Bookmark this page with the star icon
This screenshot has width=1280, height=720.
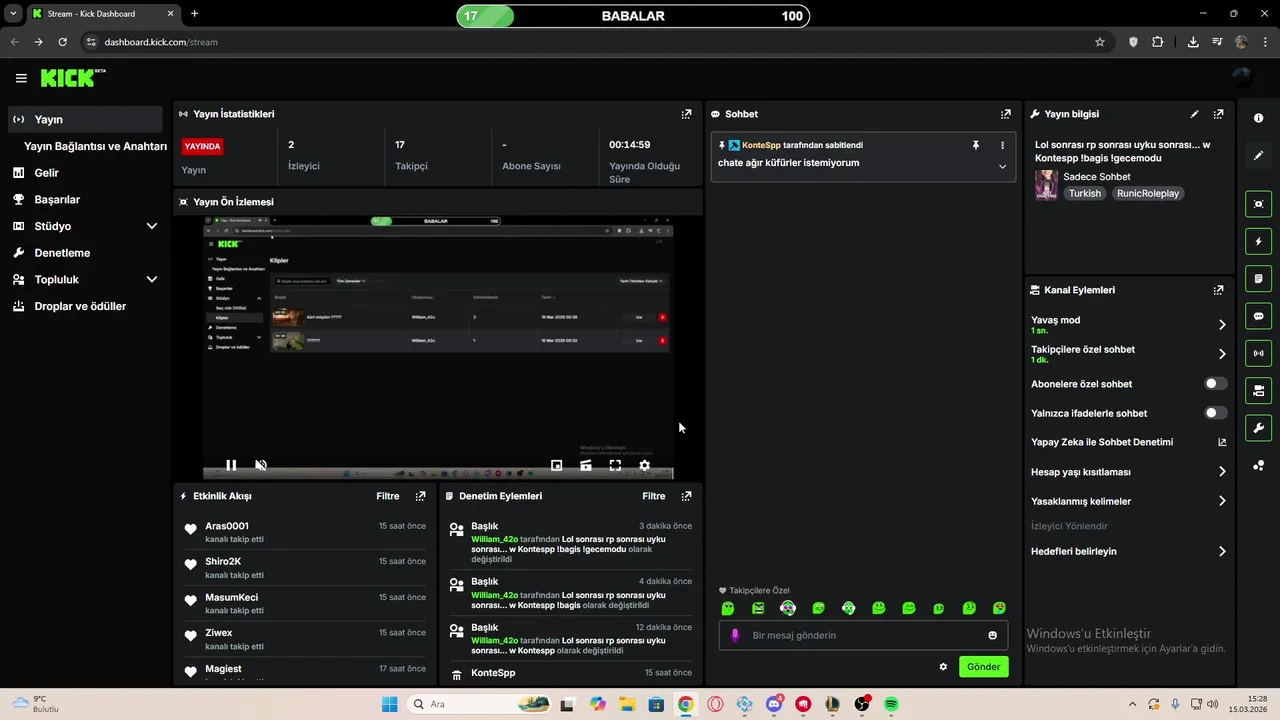1100,42
